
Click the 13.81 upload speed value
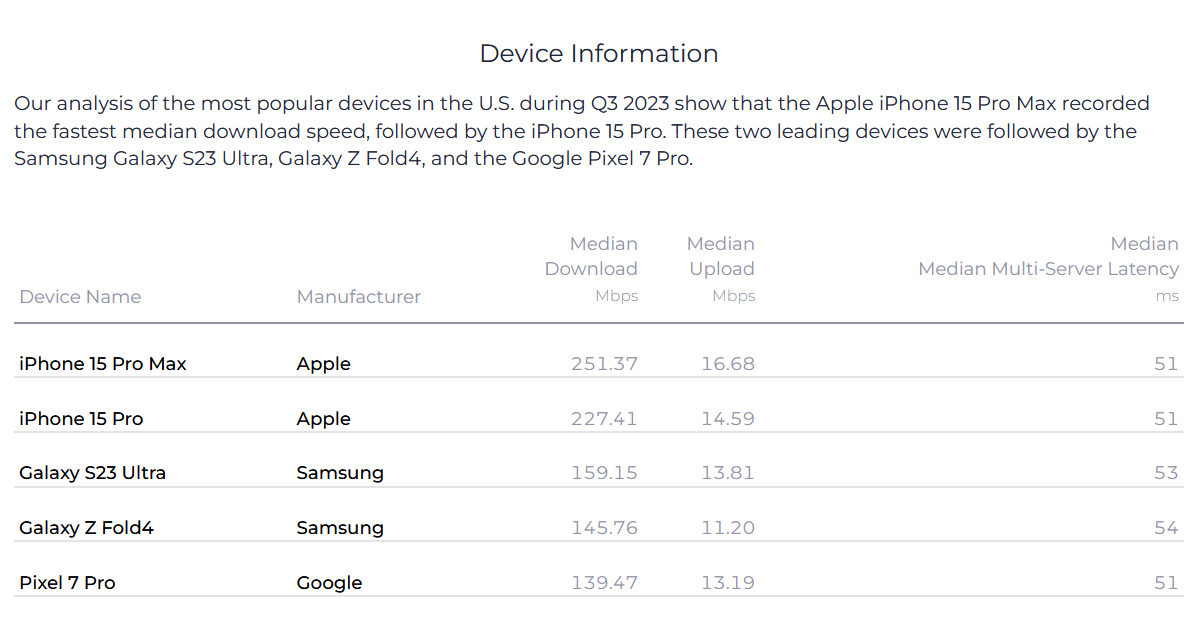[727, 473]
